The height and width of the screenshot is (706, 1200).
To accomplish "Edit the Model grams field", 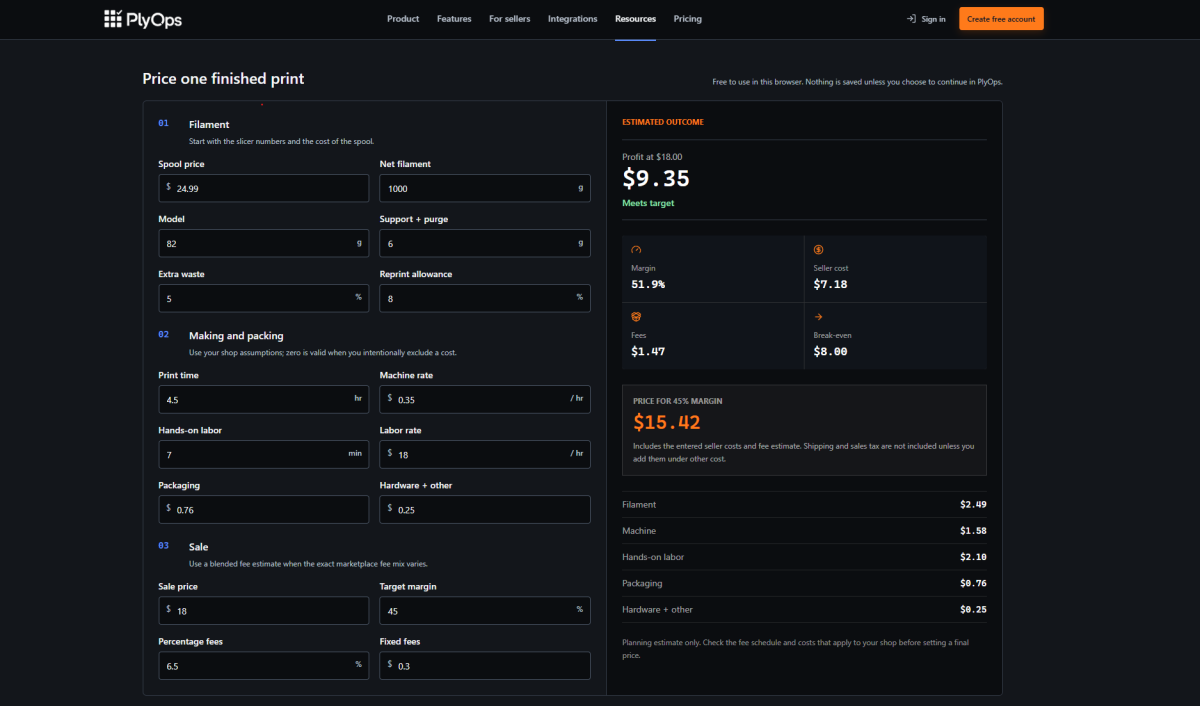I will (x=263, y=243).
